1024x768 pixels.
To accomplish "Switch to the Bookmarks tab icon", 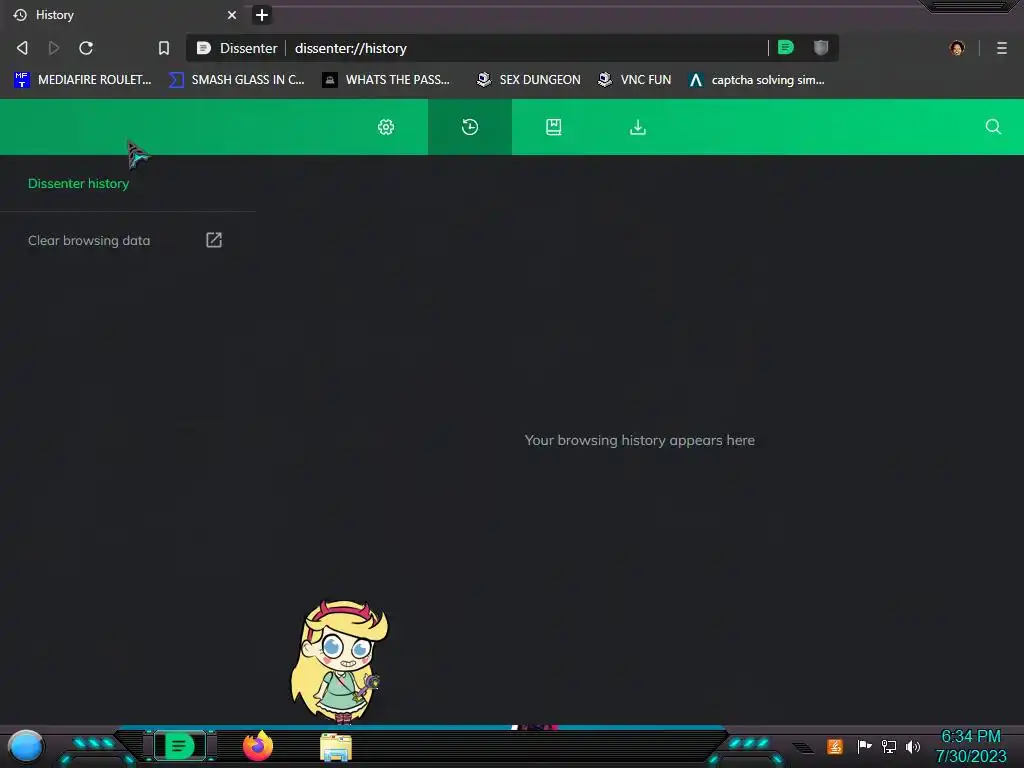I will (554, 127).
